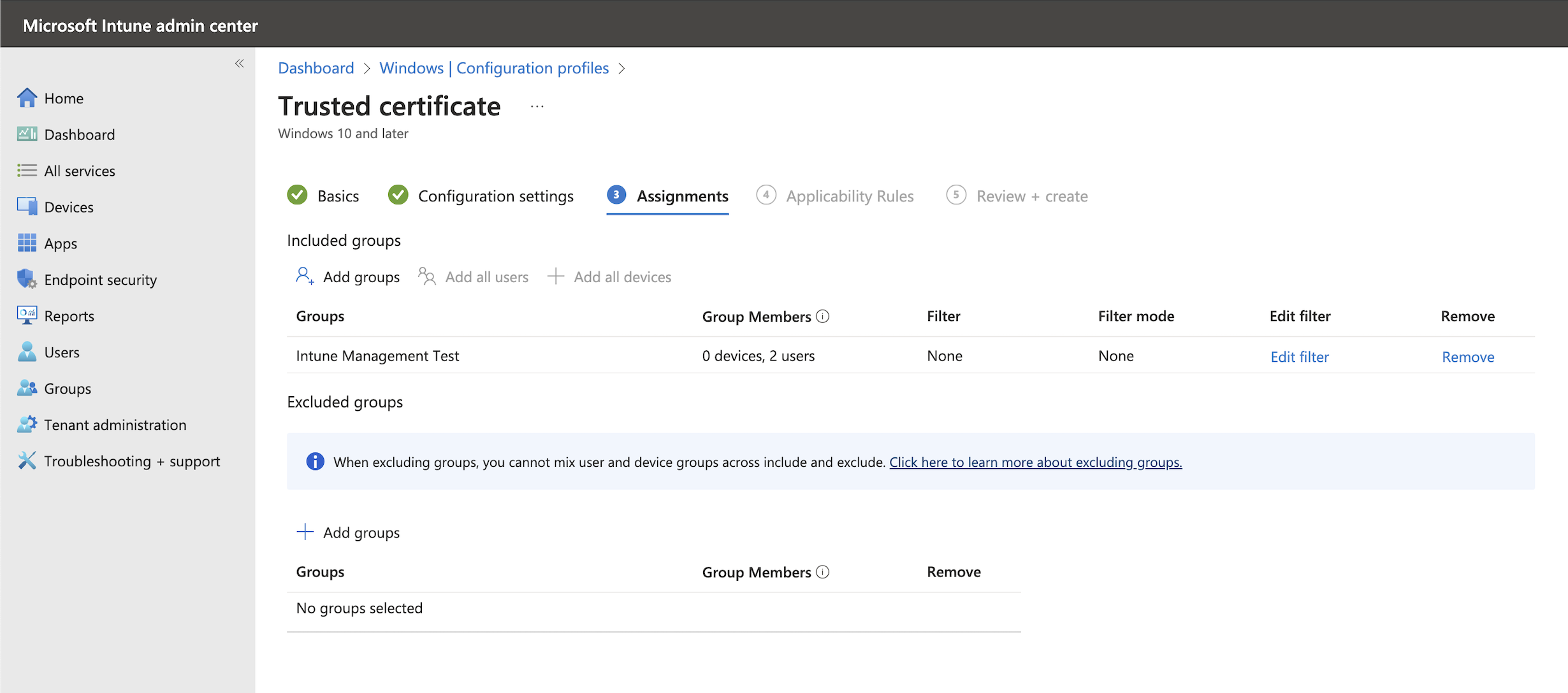Select the Add all users icon
This screenshot has height=693, width=1568.
point(426,276)
